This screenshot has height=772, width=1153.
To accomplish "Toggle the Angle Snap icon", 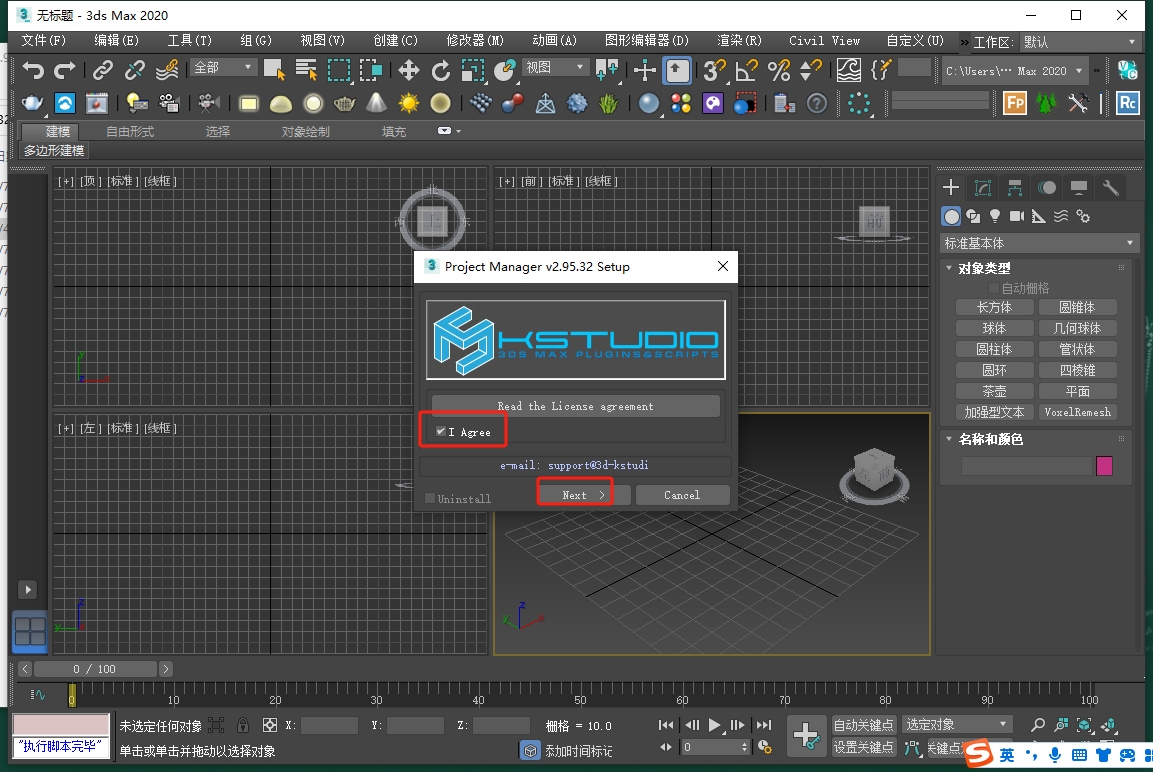I will pyautogui.click(x=746, y=71).
